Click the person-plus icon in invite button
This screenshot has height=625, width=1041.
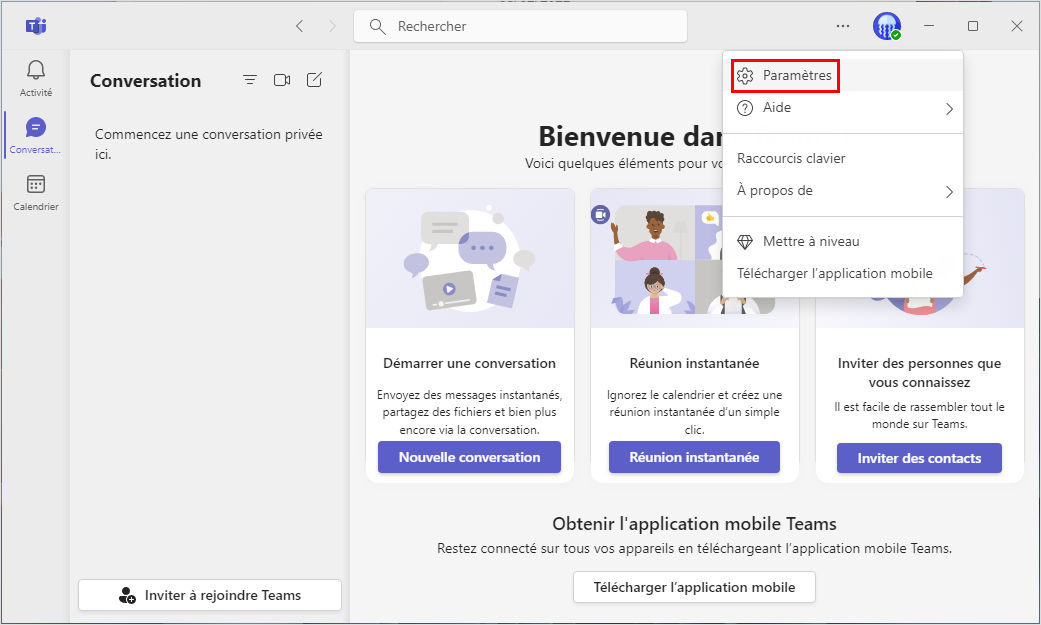pos(127,595)
